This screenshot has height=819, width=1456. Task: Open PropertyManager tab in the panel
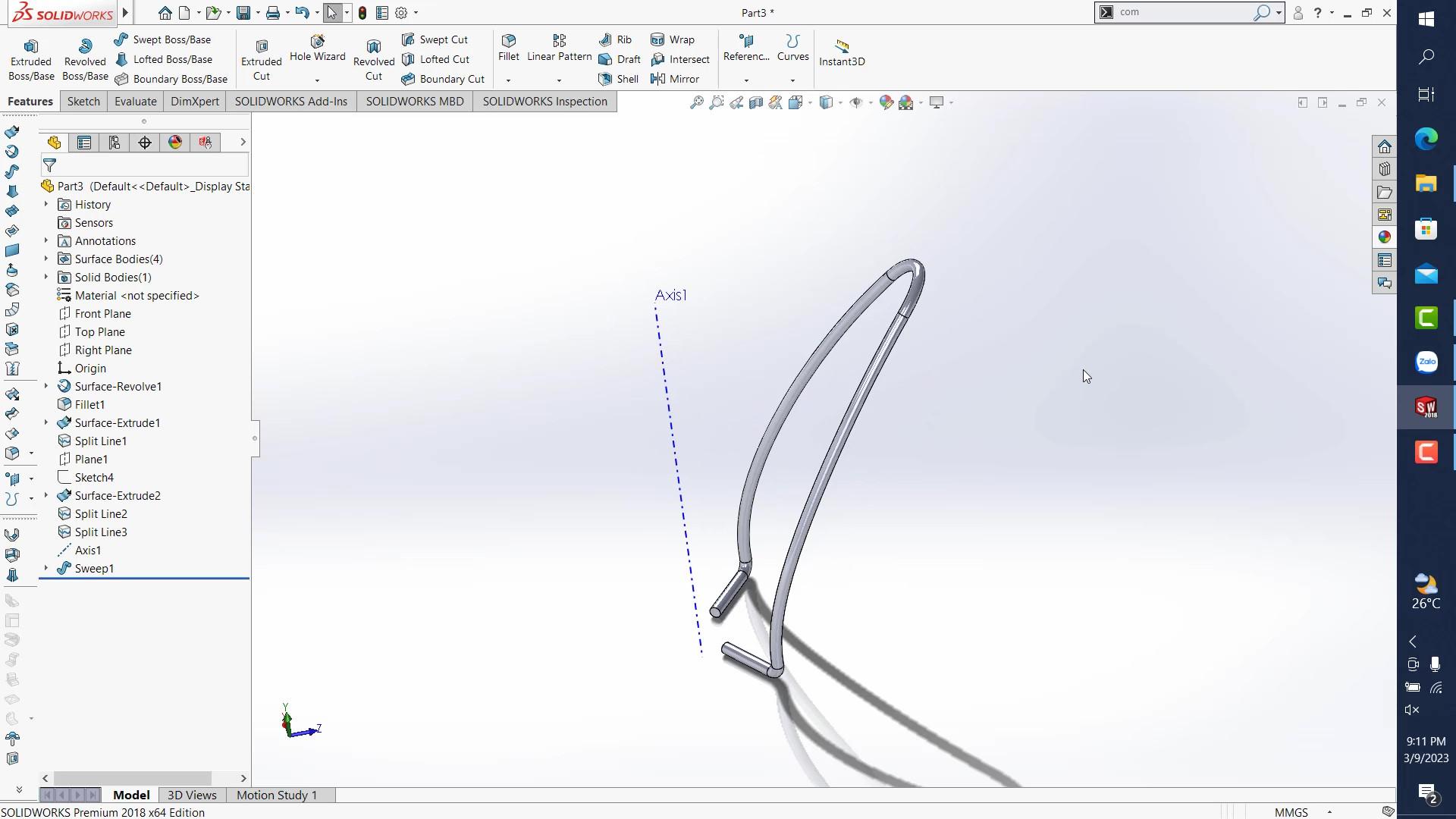pyautogui.click(x=84, y=143)
